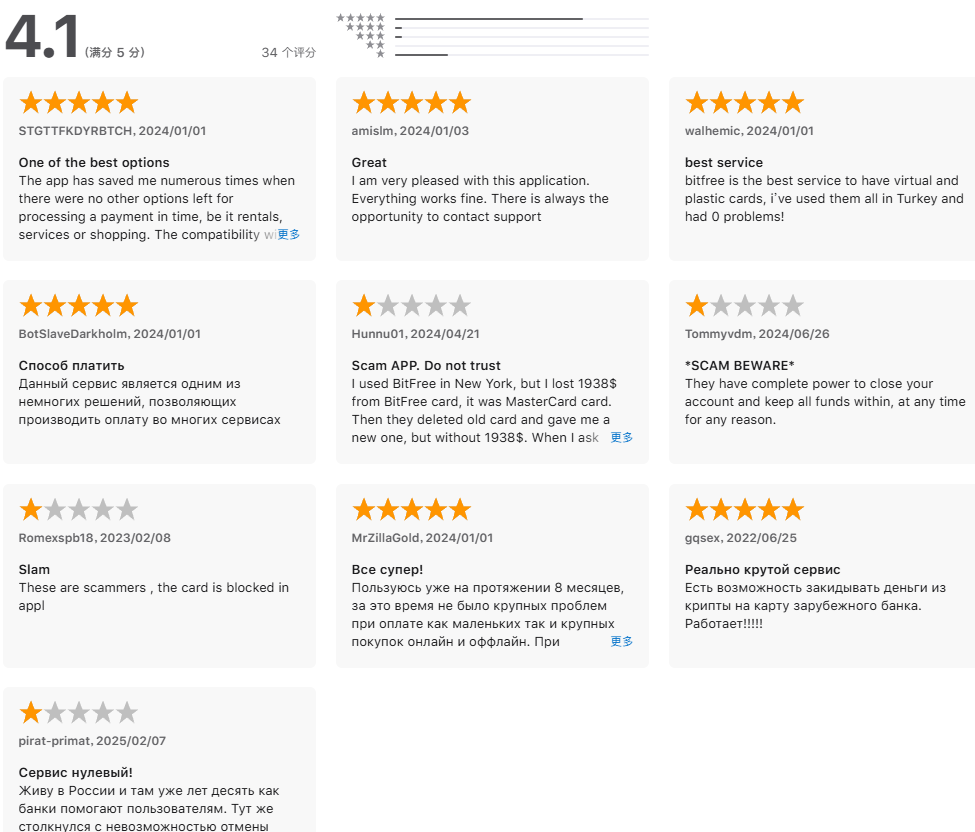975x832 pixels.
Task: Click the star rating on the pirat-primat review
Action: pos(78,713)
